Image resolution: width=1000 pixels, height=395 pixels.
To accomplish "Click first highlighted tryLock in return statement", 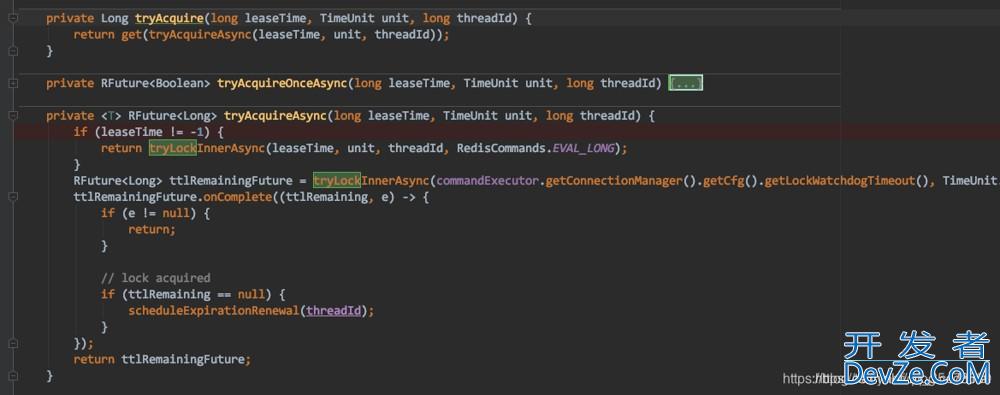I will [x=173, y=148].
